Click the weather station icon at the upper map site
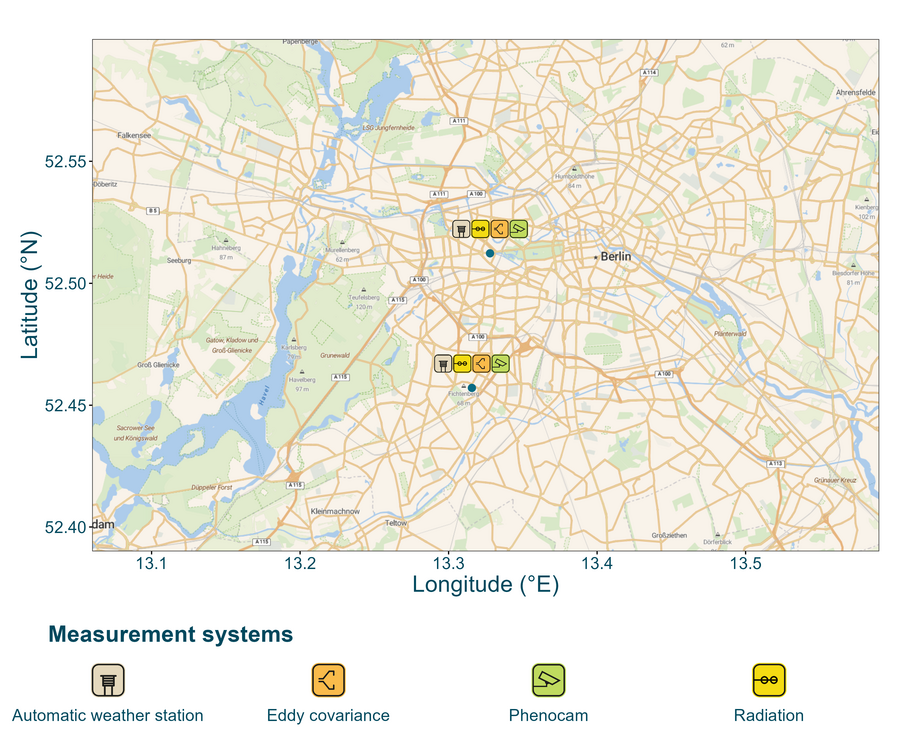Viewport: 900px width, 750px height. pos(461,229)
